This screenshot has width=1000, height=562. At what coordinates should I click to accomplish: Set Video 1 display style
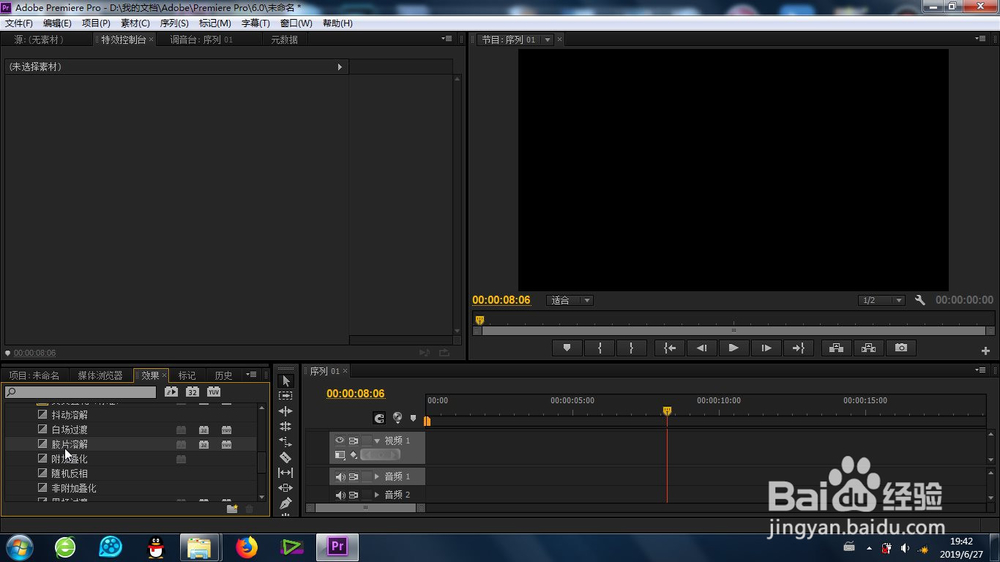point(340,455)
